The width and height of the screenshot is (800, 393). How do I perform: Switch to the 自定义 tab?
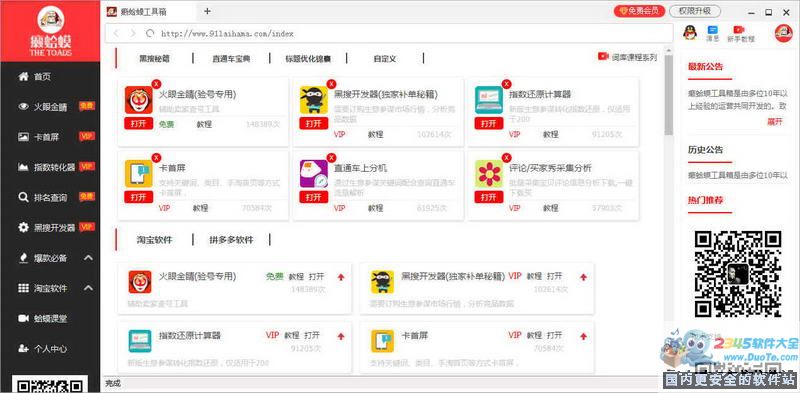pos(385,59)
